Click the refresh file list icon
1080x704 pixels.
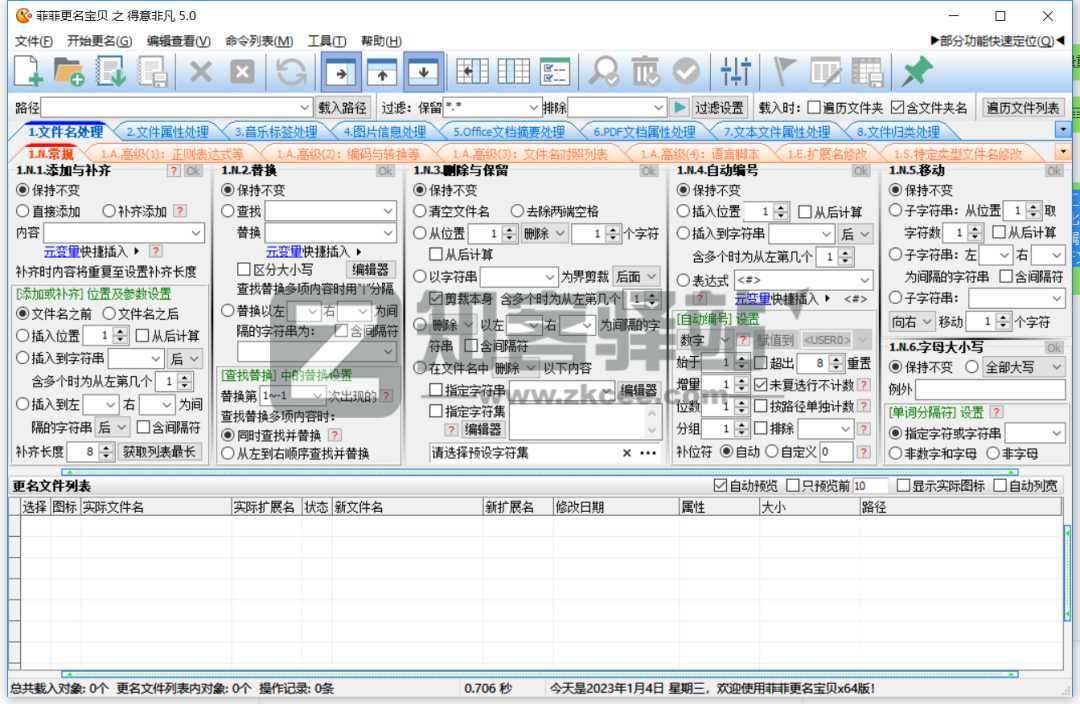coord(289,72)
